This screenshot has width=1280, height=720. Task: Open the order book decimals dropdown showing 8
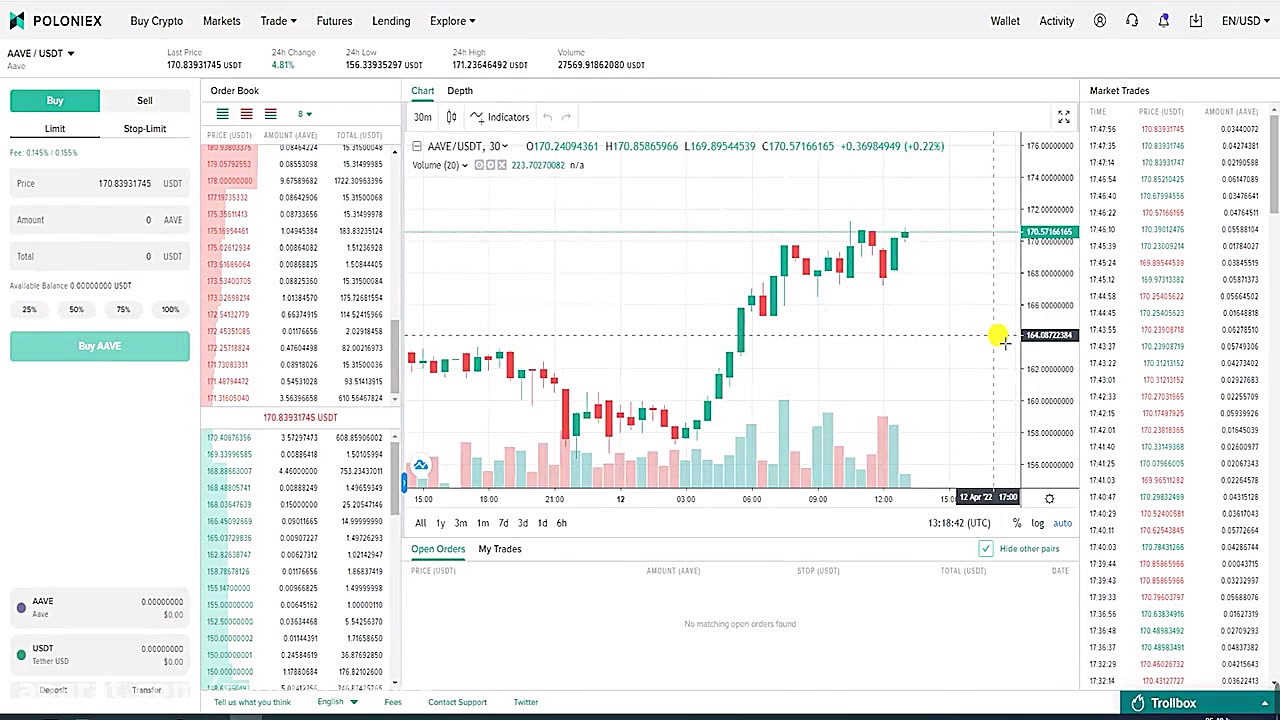pos(304,114)
